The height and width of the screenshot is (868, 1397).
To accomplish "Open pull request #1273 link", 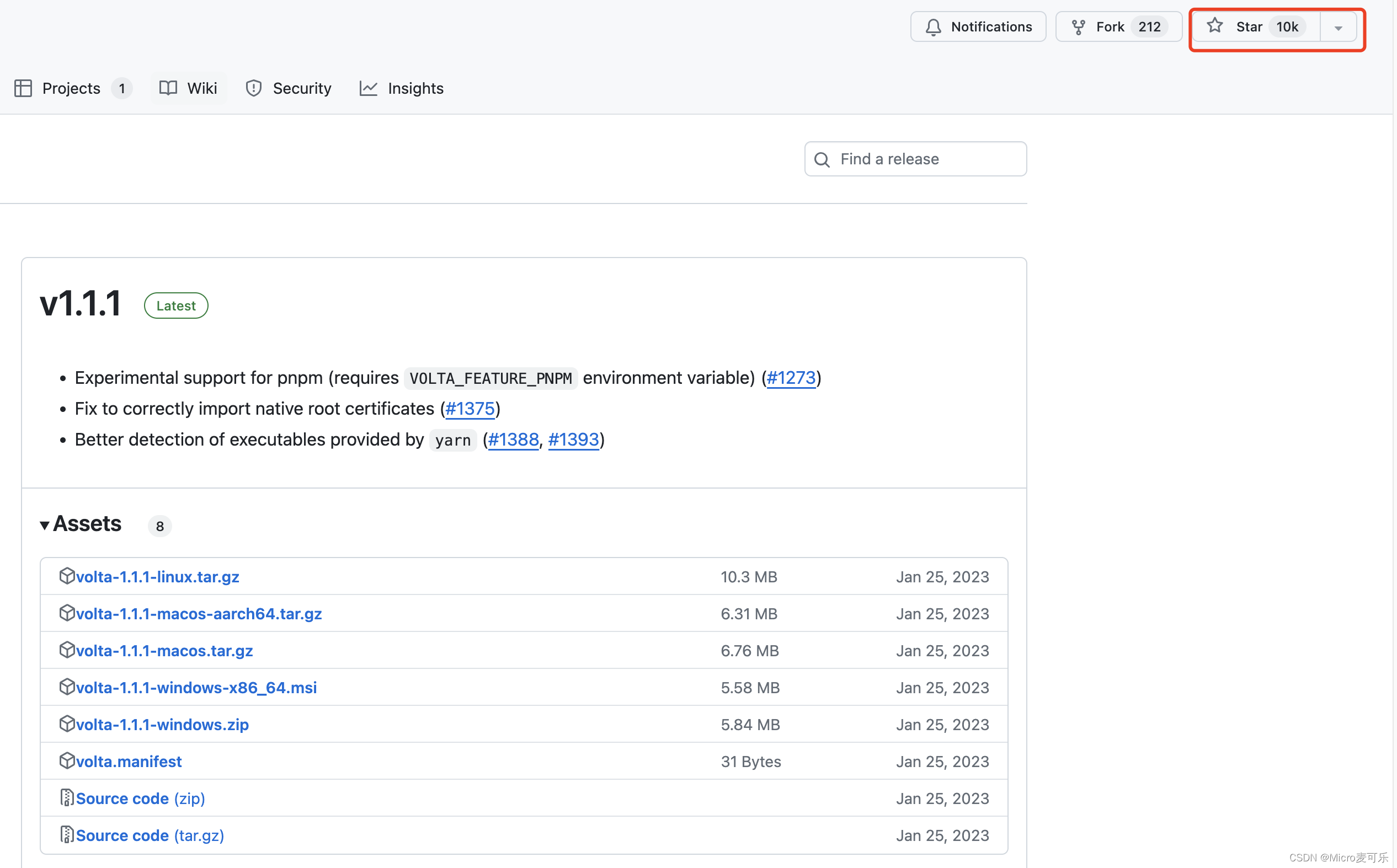I will point(791,378).
